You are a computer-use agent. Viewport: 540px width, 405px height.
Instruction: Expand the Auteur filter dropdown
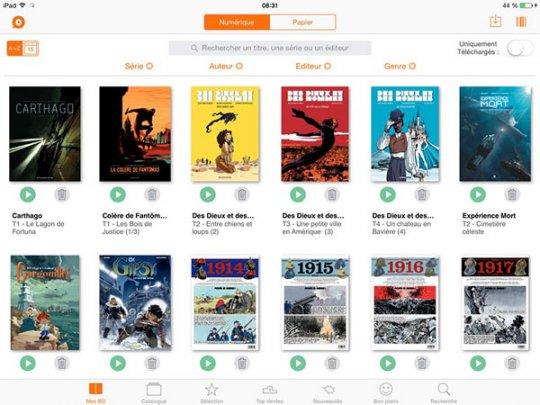click(x=226, y=66)
